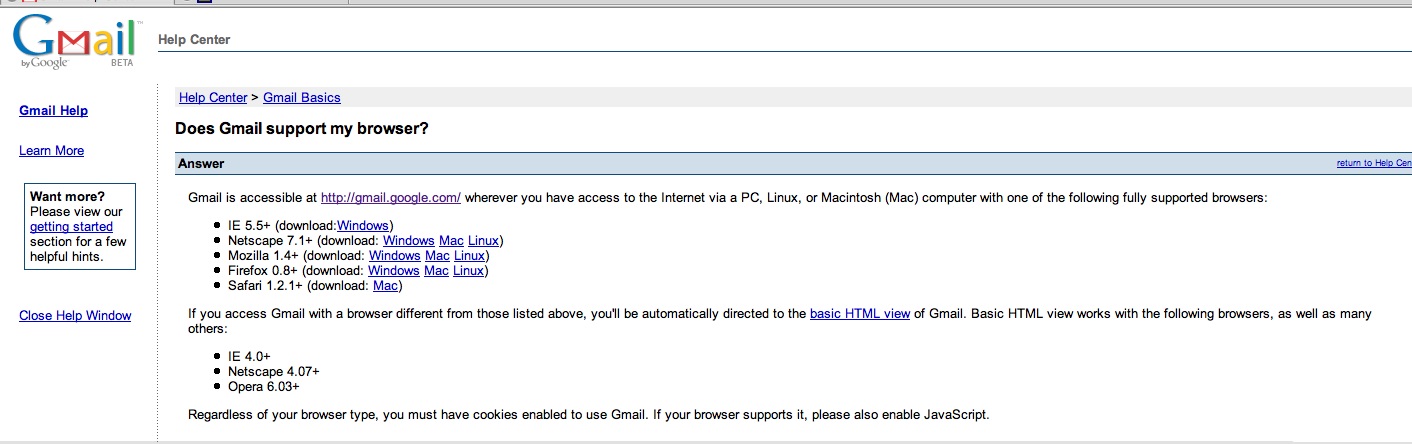The width and height of the screenshot is (1412, 444).
Task: Open the basic HTML view link
Action: tap(859, 314)
